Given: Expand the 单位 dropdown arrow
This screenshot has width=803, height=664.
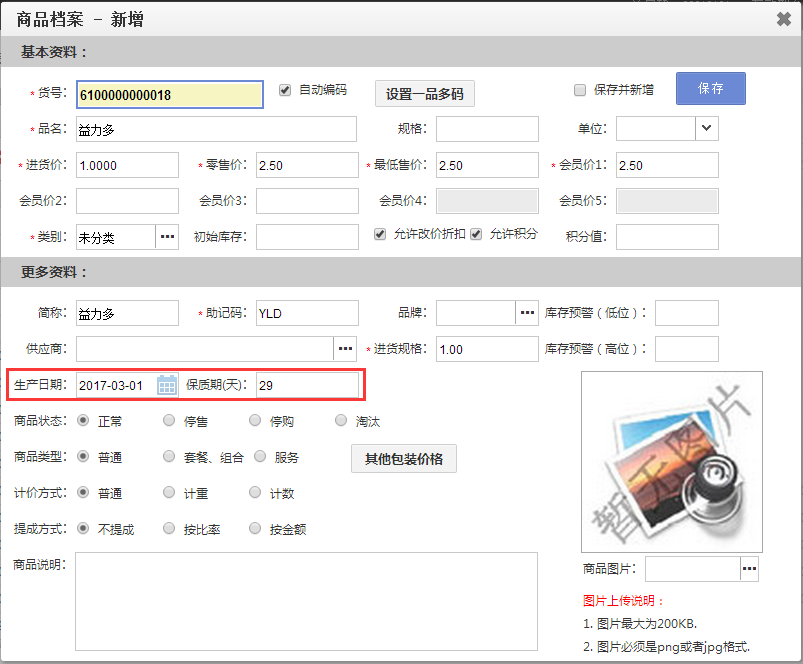Looking at the screenshot, I should tap(707, 128).
